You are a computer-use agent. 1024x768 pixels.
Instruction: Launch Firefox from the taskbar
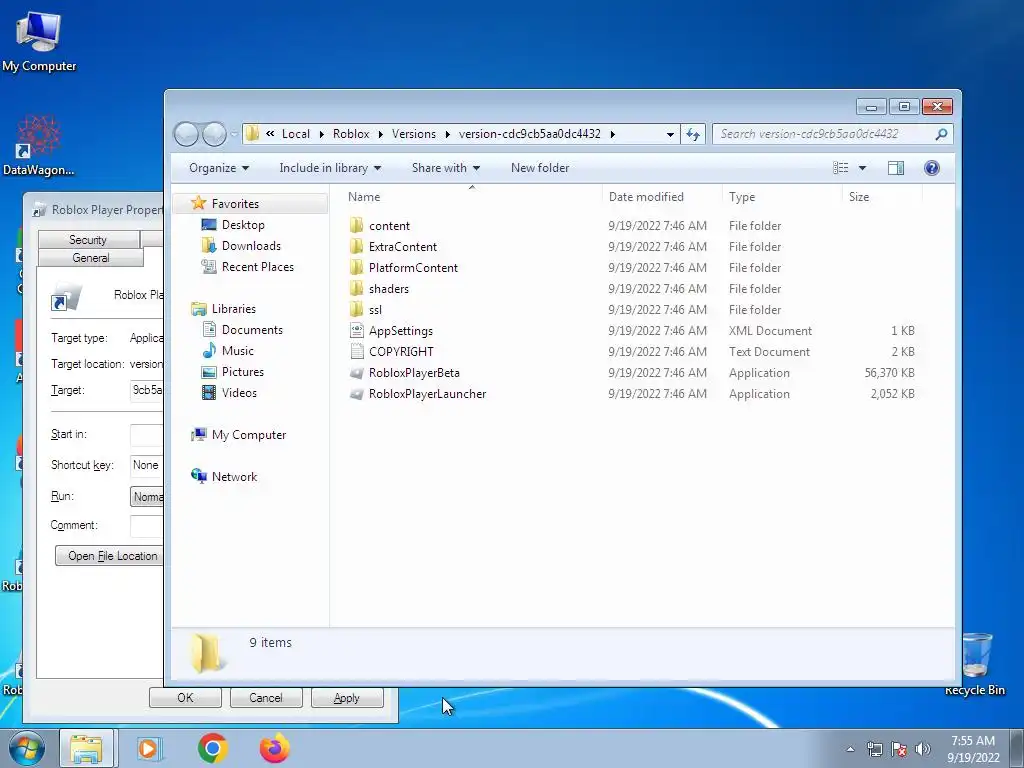275,748
